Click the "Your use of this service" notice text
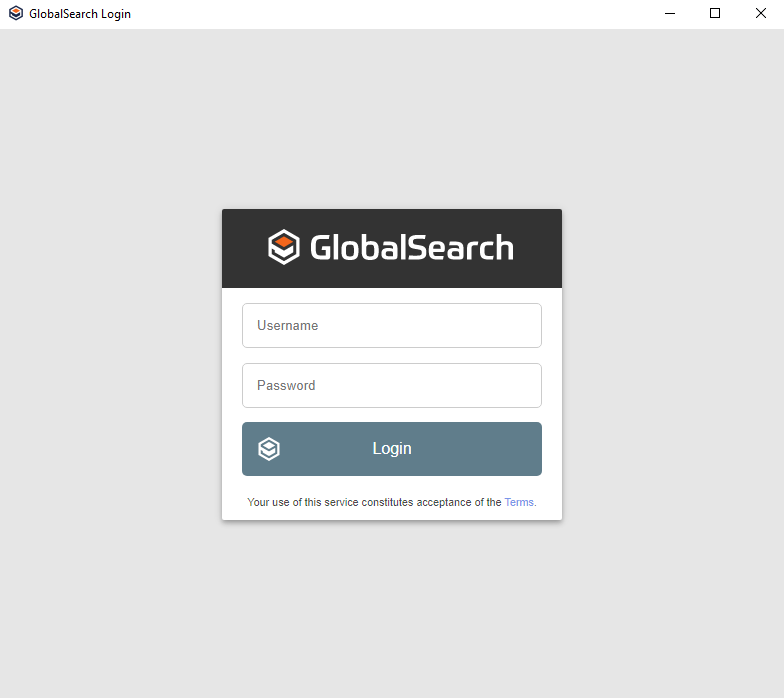The image size is (784, 698). click(x=392, y=502)
